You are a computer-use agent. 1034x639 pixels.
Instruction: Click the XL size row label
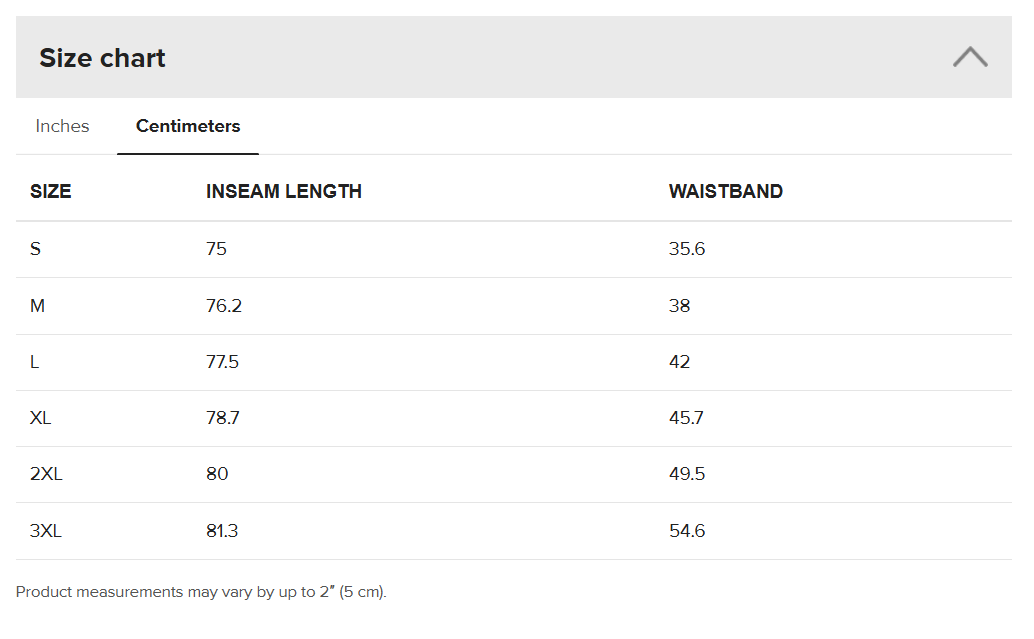[41, 418]
